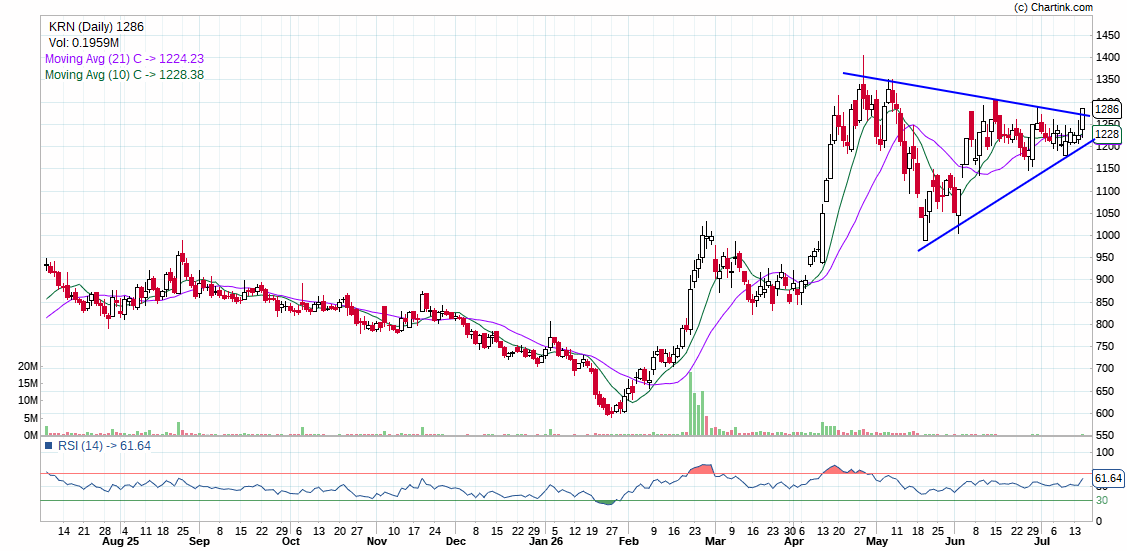1127x551 pixels.
Task: Click the 'RSI (14) -> 61.64' indicator label
Action: 104,445
